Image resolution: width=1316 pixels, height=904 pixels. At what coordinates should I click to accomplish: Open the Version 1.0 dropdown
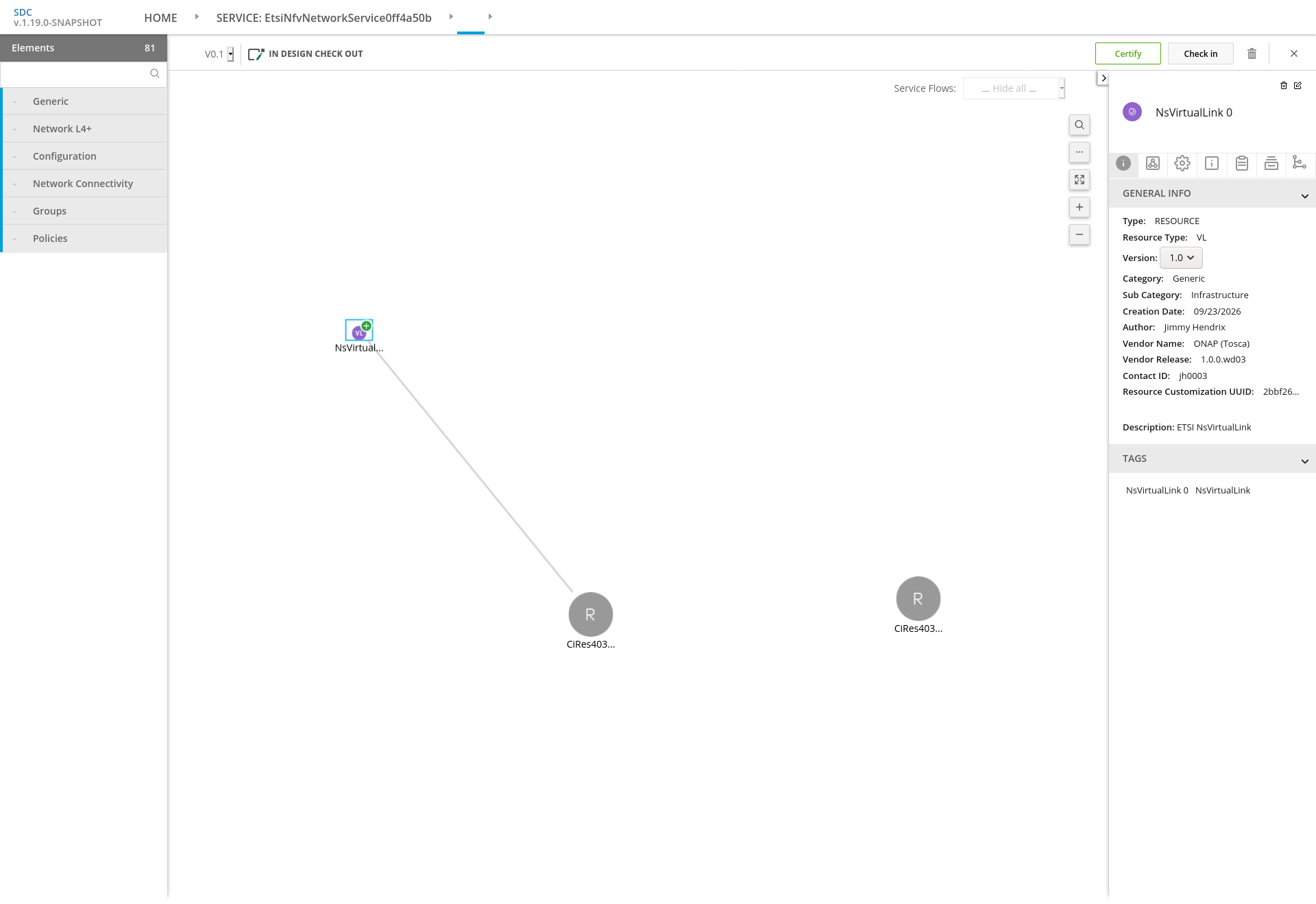(1181, 258)
